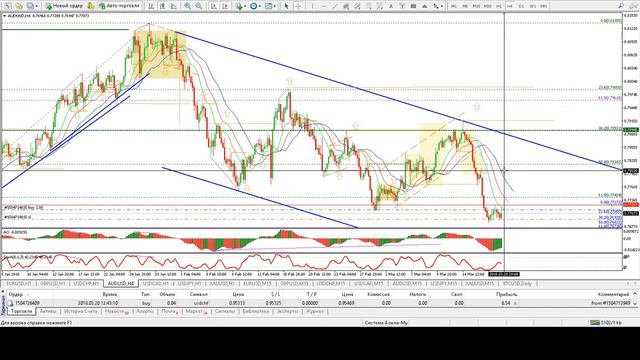Open the GBPUSD,H1 chart tab
640x360 pixels.
pos(53,283)
